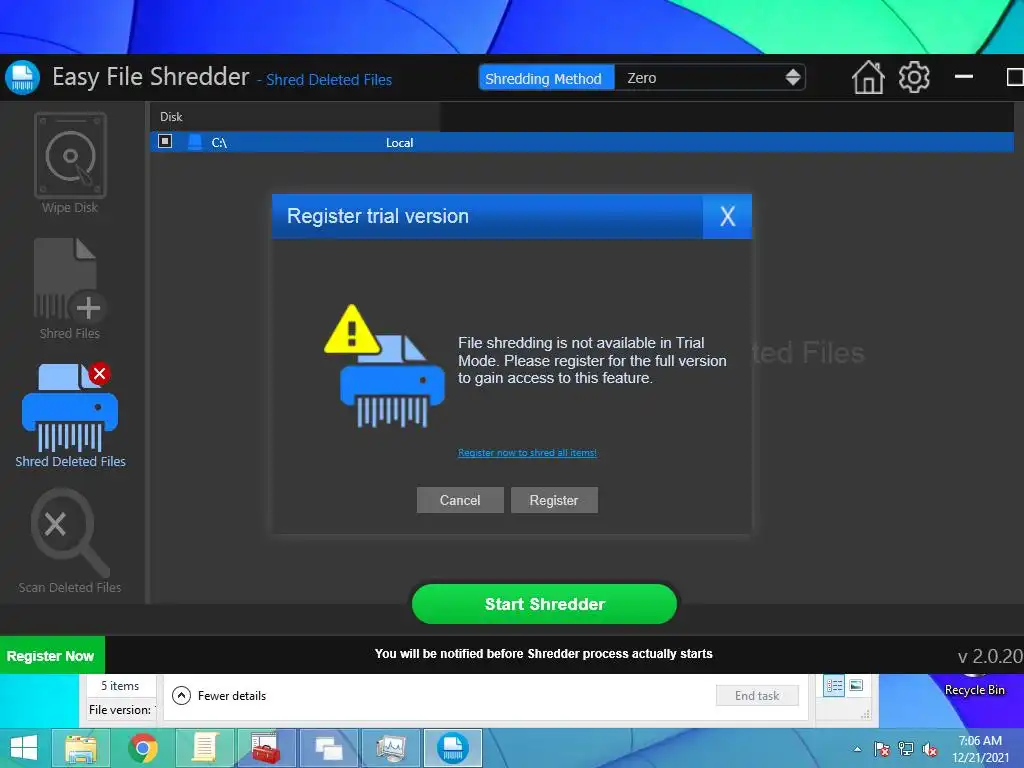Click the C:\ drive icon in list
Viewport: 1024px width, 768px height.
[195, 142]
